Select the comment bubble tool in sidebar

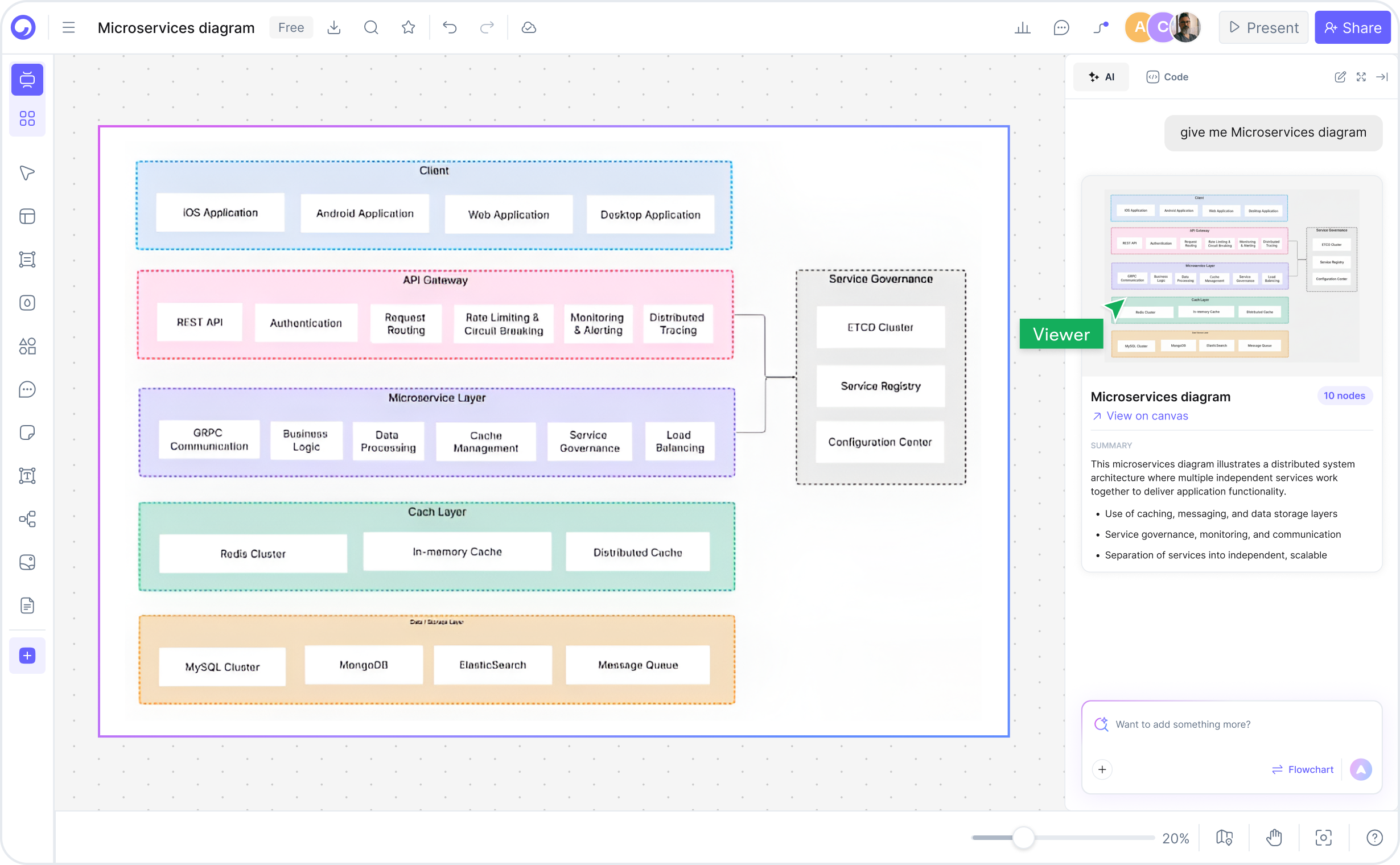tap(27, 390)
